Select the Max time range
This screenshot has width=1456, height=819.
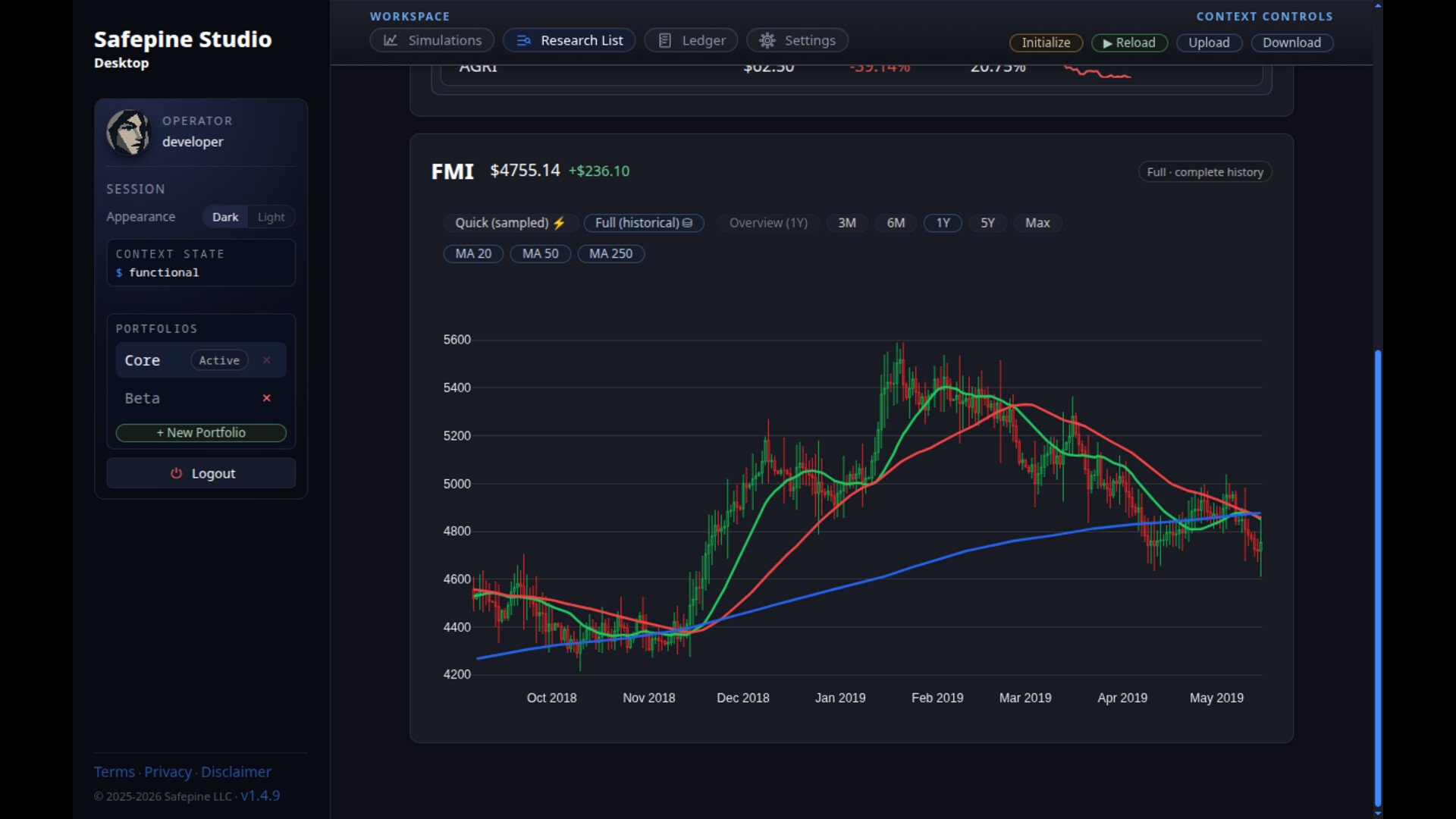1037,223
